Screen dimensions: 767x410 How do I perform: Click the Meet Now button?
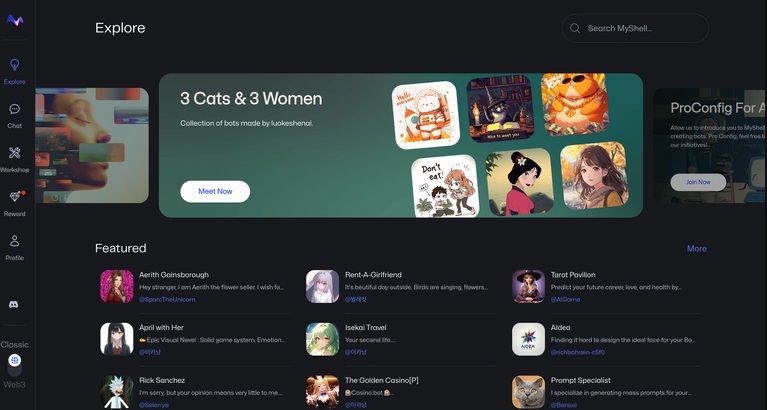point(215,191)
